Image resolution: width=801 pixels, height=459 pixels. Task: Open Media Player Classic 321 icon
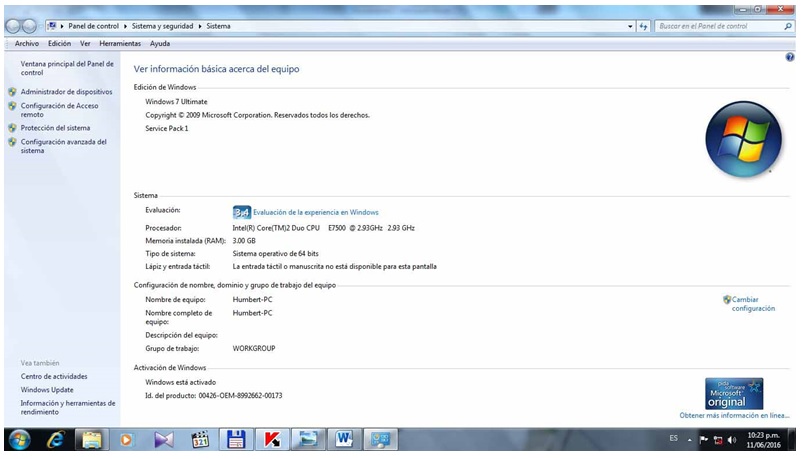200,440
